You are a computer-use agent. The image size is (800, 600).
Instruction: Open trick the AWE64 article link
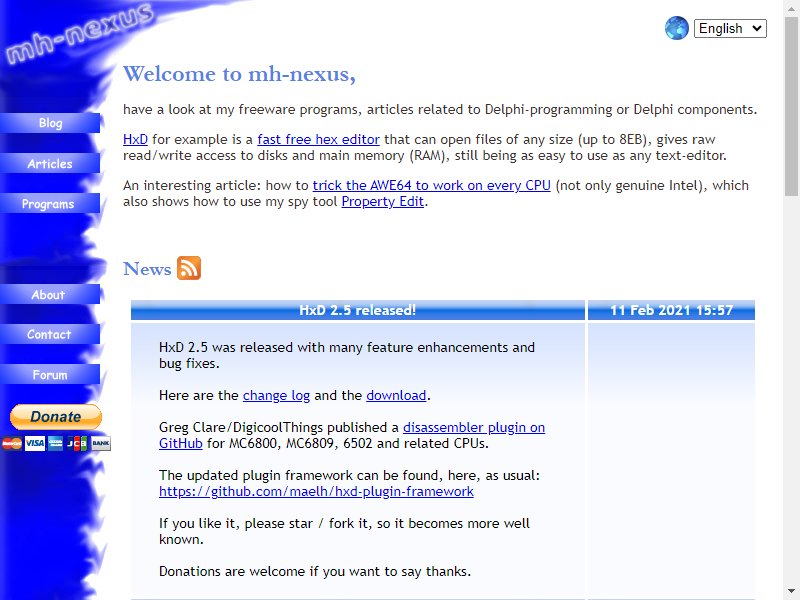coord(432,185)
